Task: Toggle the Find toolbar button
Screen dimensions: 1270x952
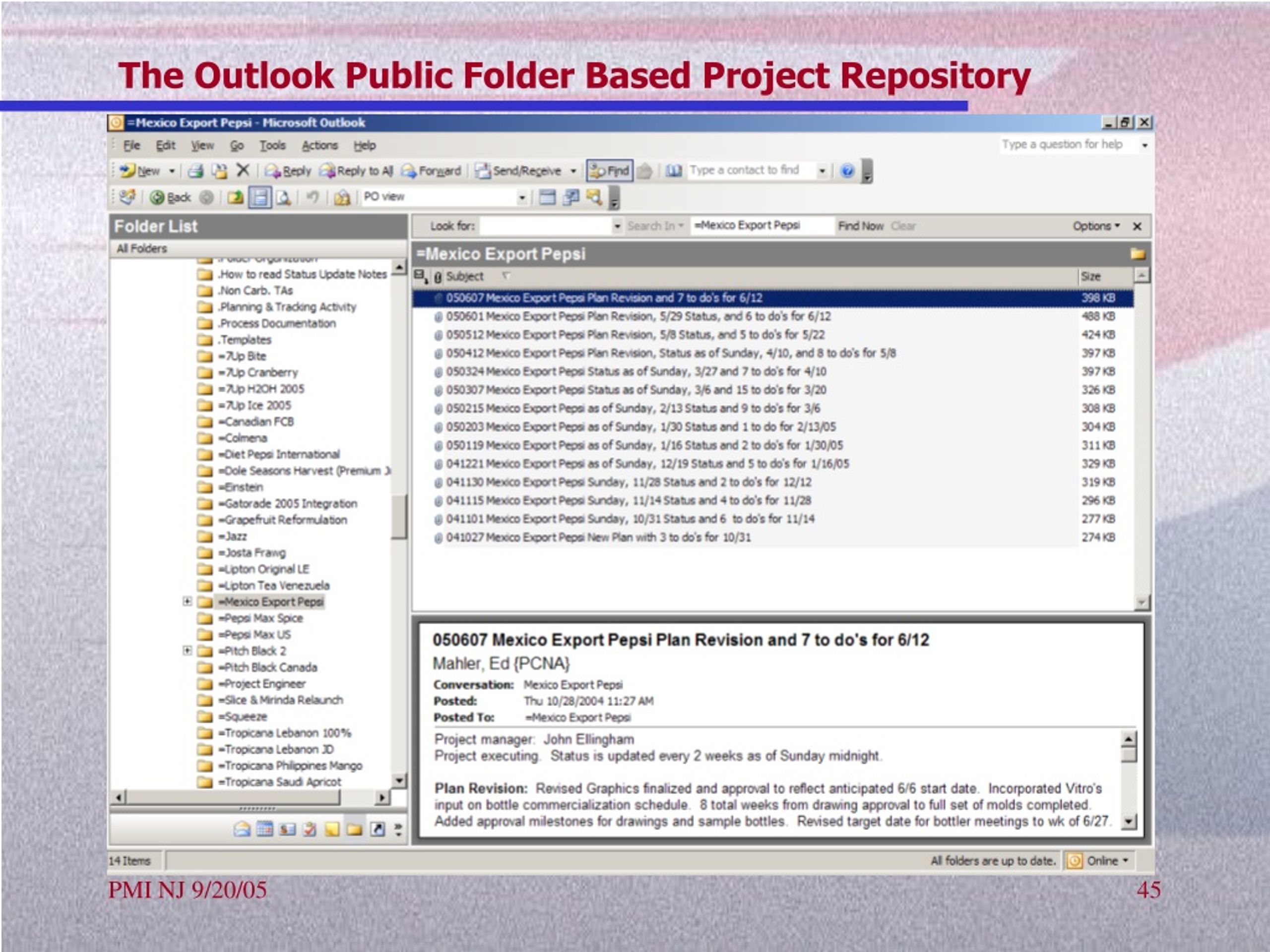Action: pos(610,171)
